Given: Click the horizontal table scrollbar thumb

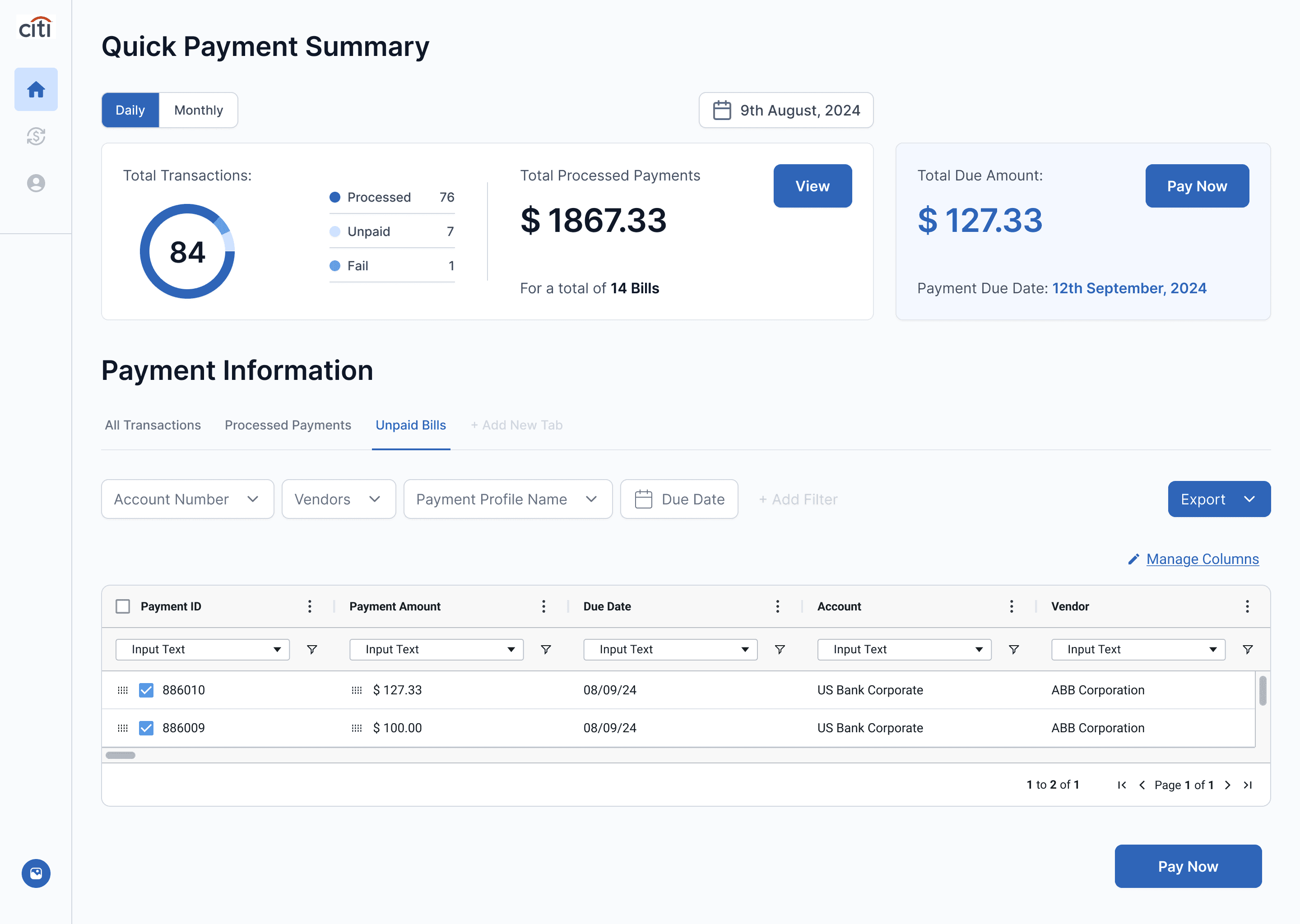Looking at the screenshot, I should tap(121, 755).
